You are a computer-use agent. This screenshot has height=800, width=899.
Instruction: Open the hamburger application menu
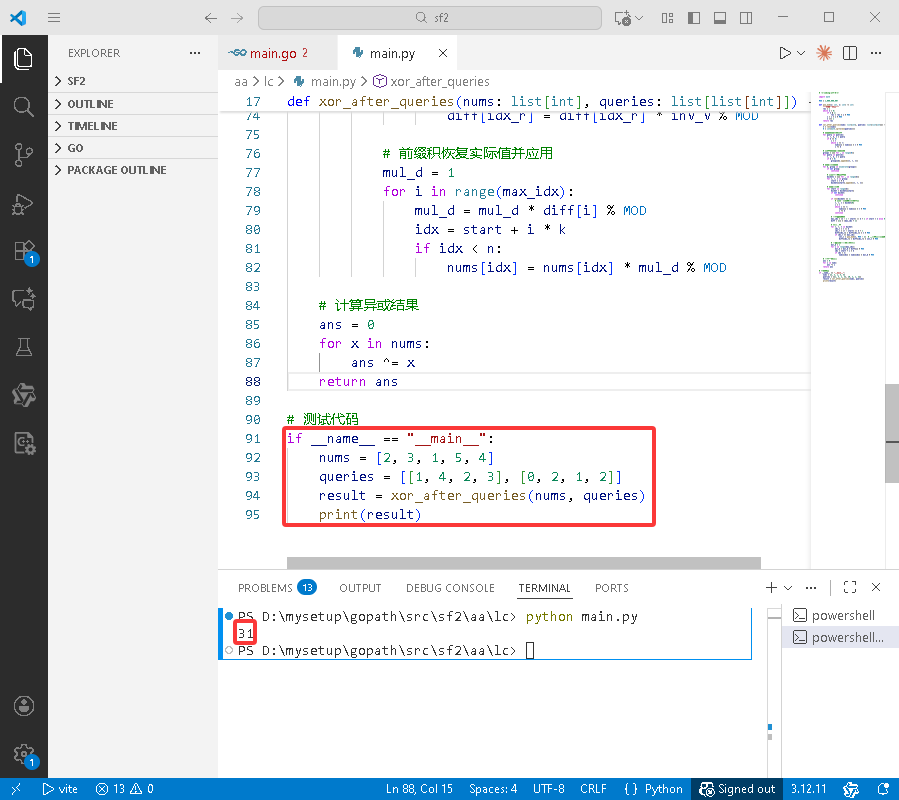[x=54, y=18]
